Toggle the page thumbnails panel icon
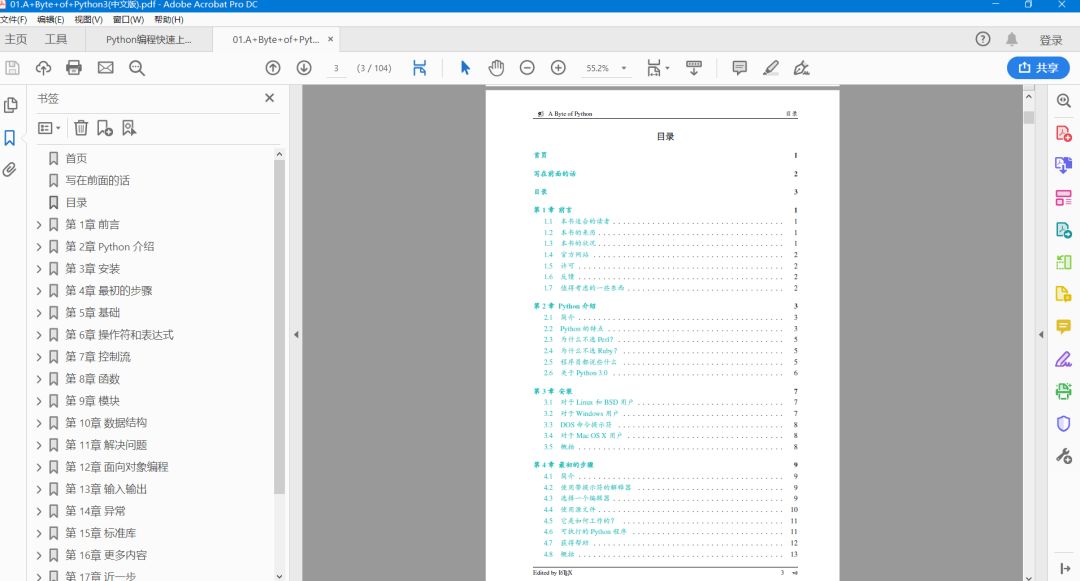The height and width of the screenshot is (581, 1080). (x=10, y=105)
